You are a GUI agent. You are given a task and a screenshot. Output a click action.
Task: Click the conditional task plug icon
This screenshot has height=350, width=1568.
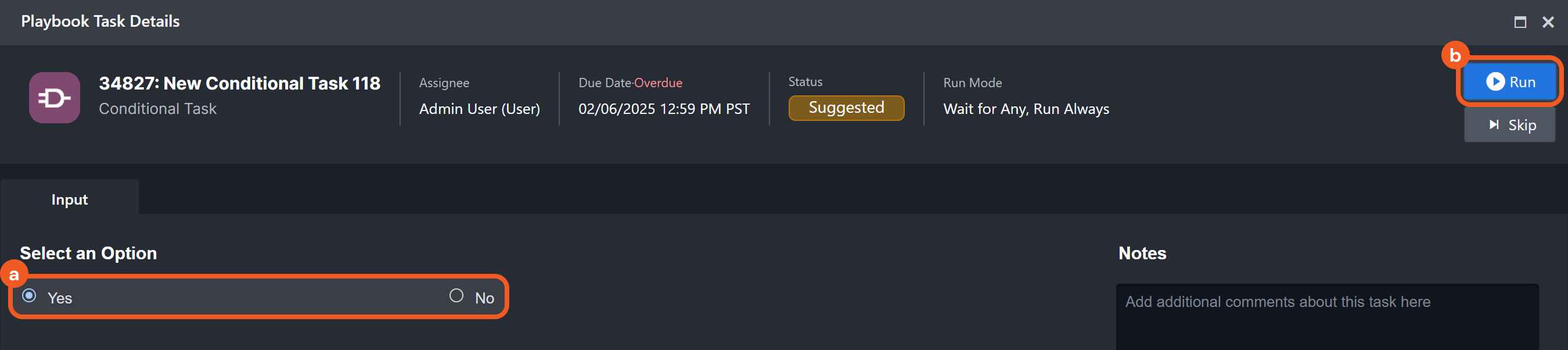(53, 98)
